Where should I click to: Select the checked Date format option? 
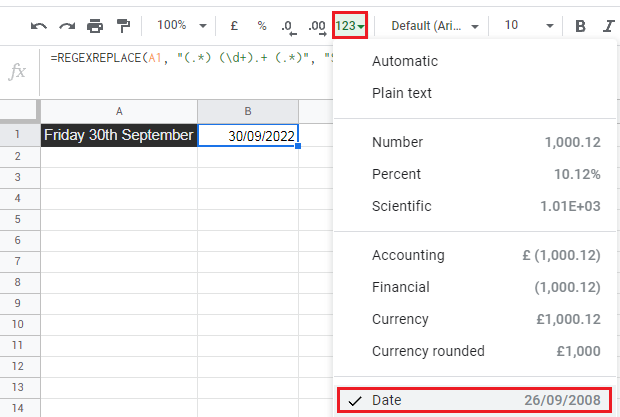point(475,400)
